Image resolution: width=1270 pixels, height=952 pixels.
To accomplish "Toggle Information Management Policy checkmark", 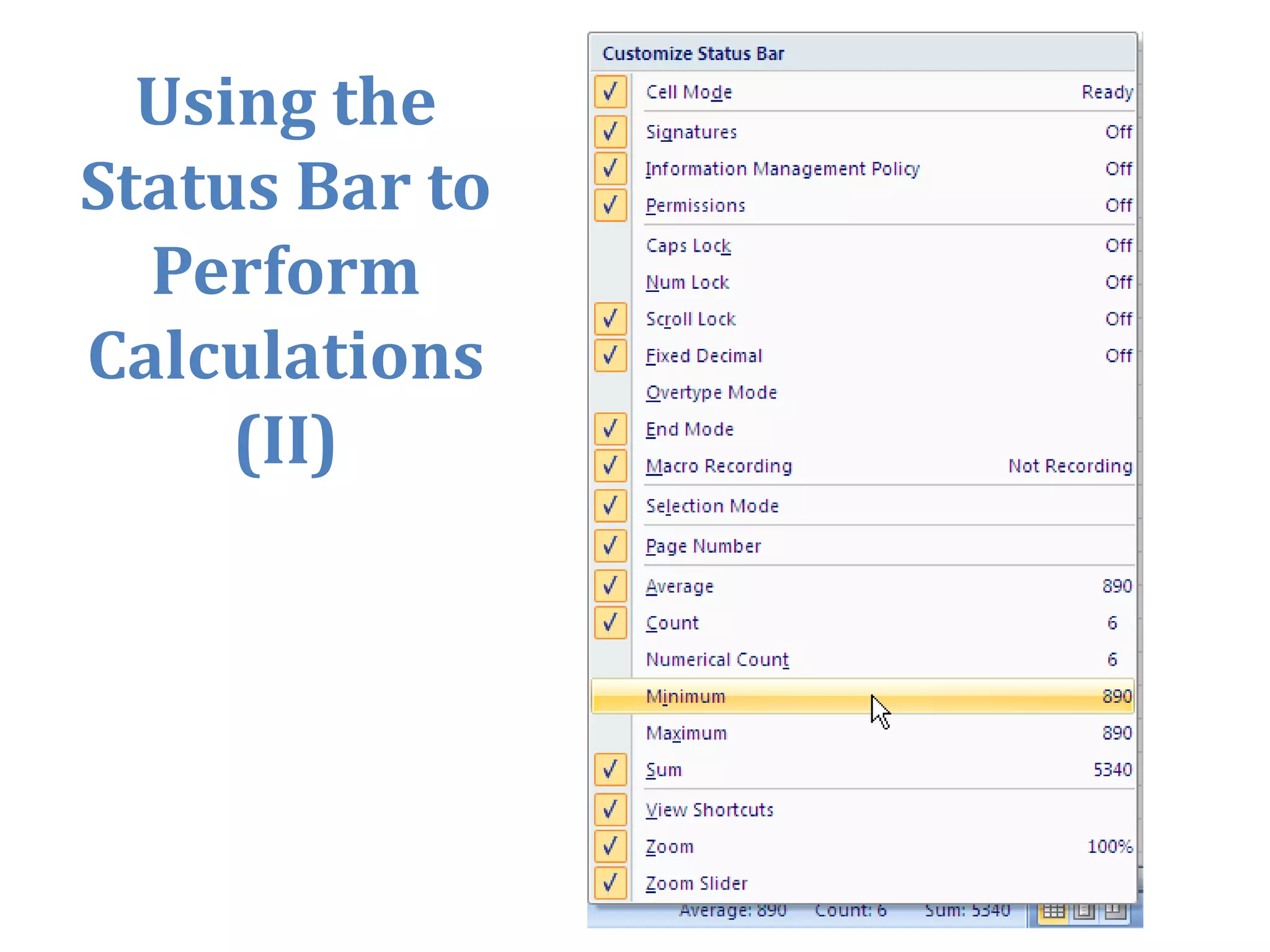I will click(610, 168).
